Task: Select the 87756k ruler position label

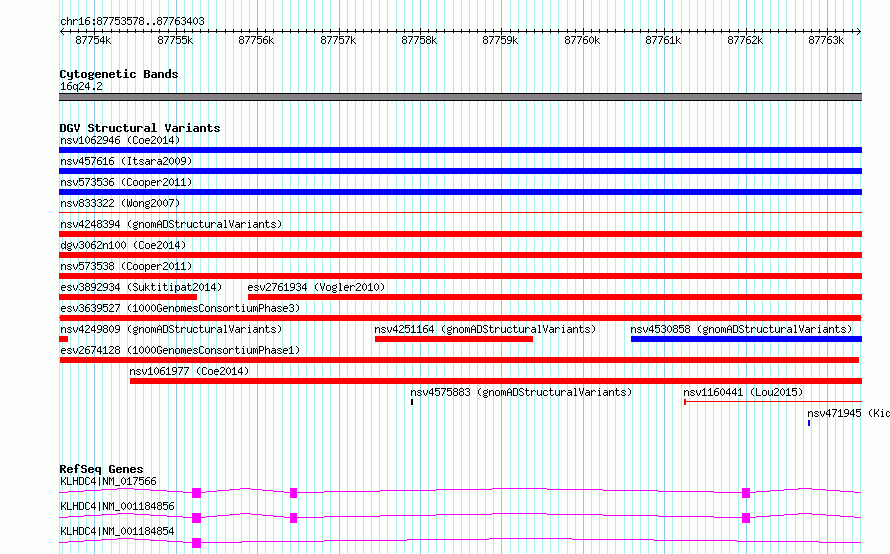Action: pos(256,40)
